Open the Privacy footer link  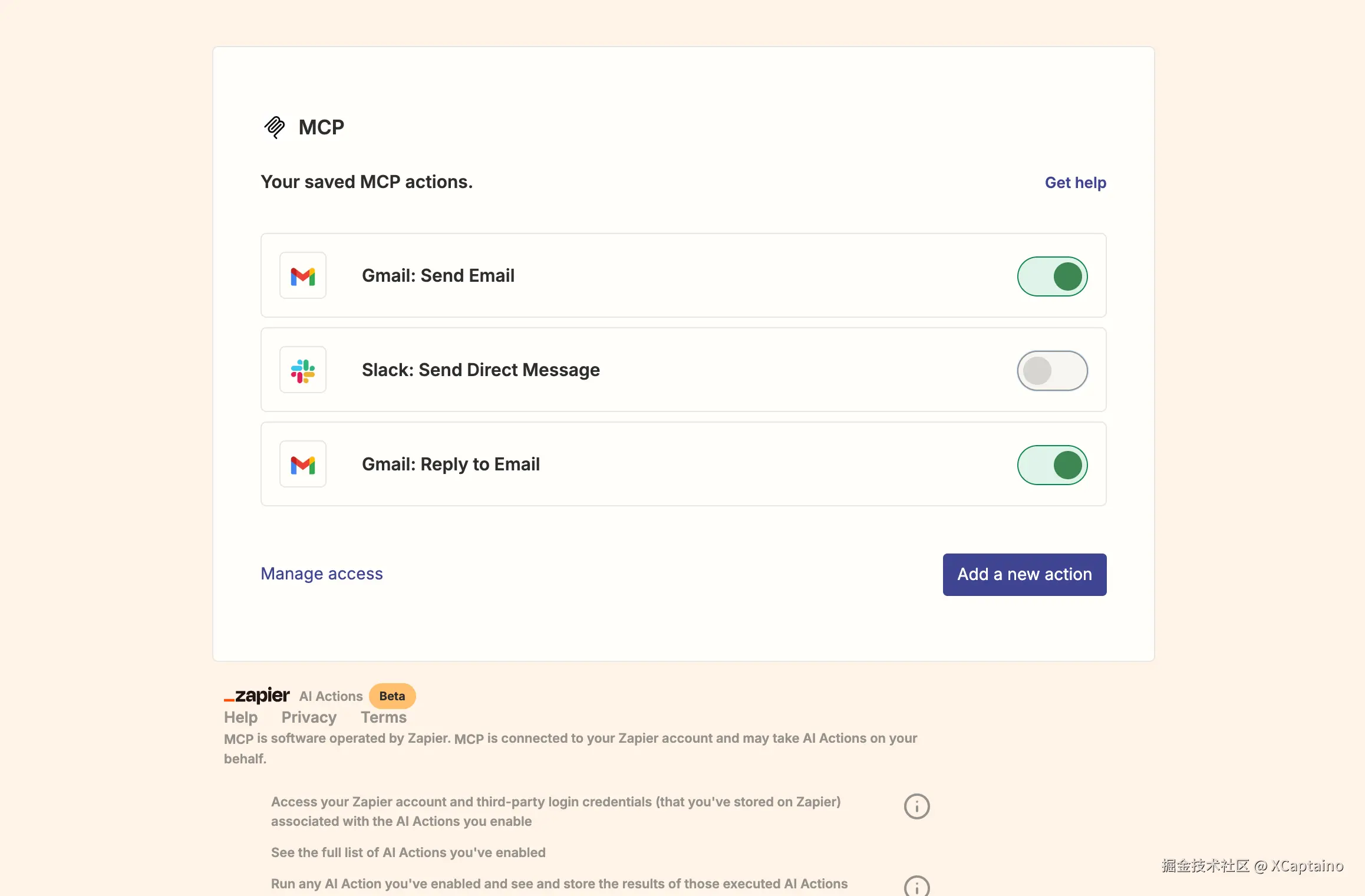[x=309, y=717]
